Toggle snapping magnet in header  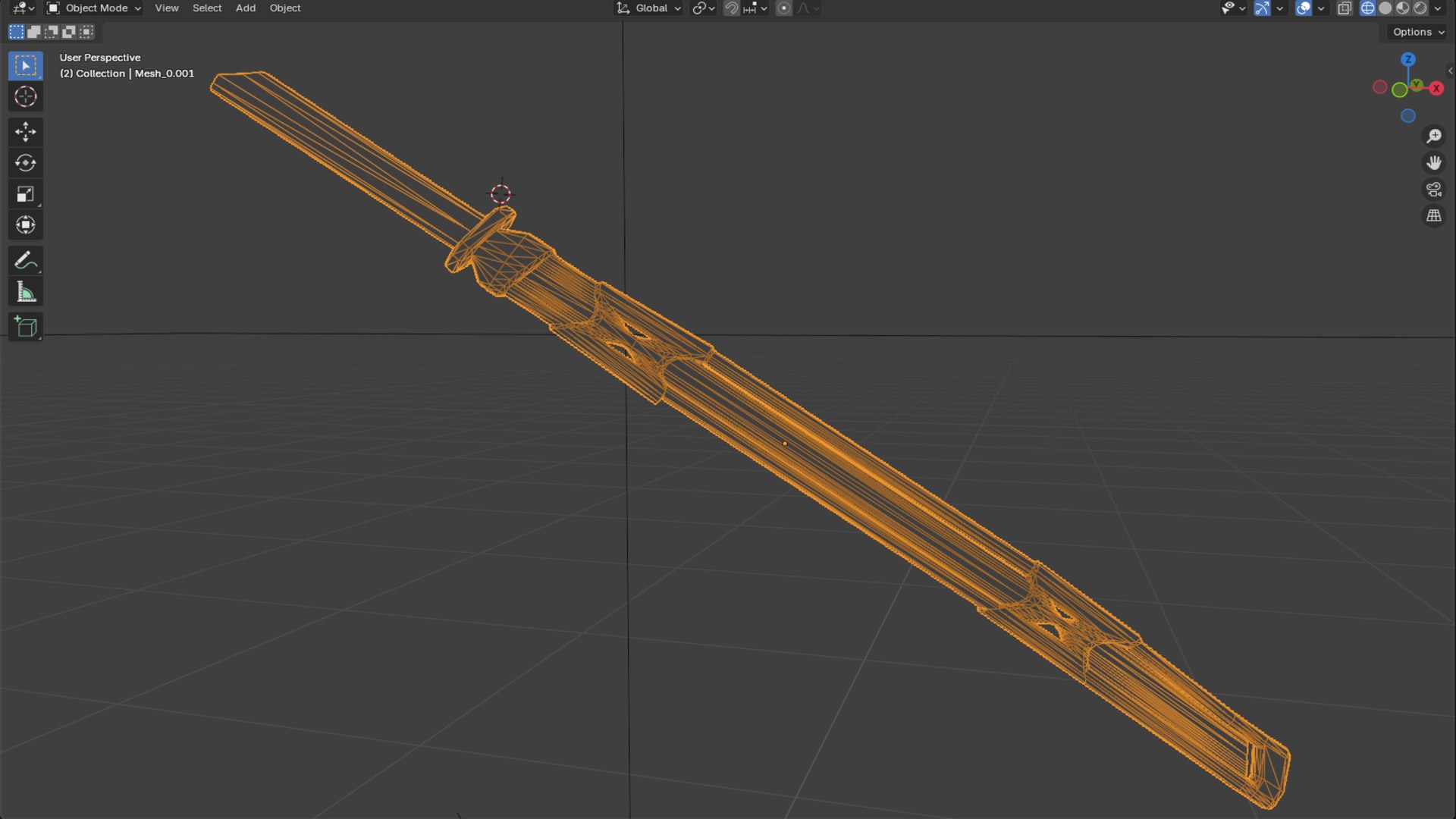coord(731,8)
